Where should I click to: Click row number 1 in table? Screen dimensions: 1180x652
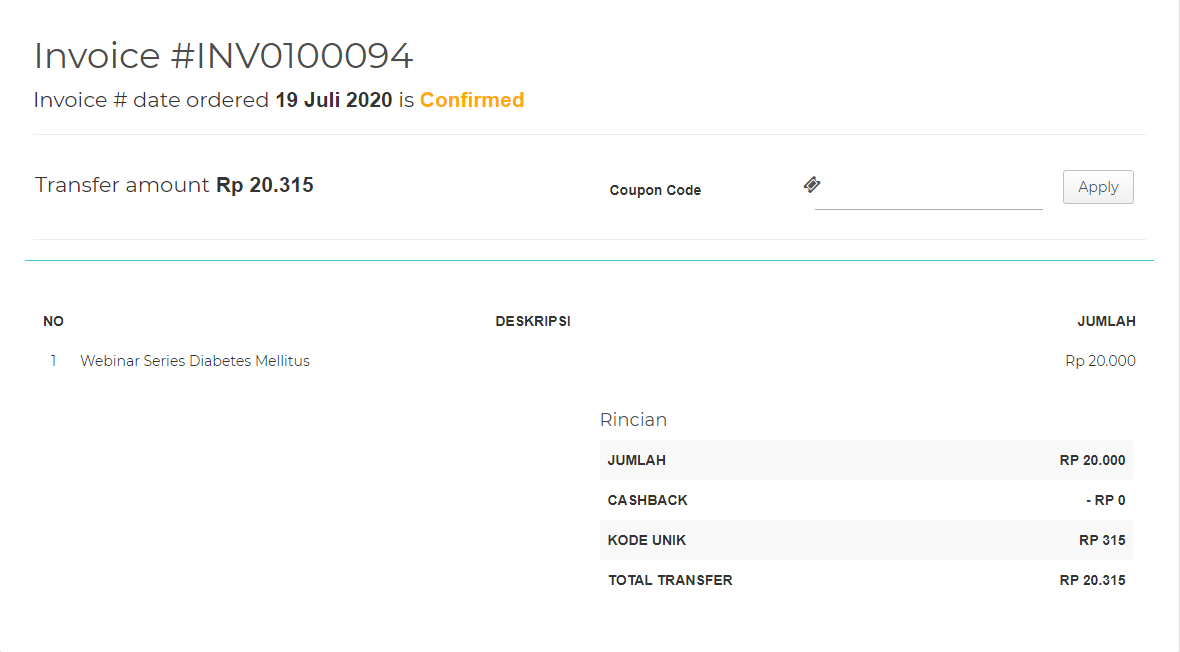point(54,361)
